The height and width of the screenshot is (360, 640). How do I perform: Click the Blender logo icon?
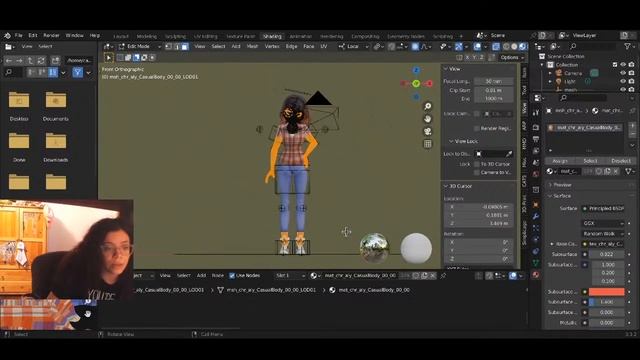click(x=7, y=36)
